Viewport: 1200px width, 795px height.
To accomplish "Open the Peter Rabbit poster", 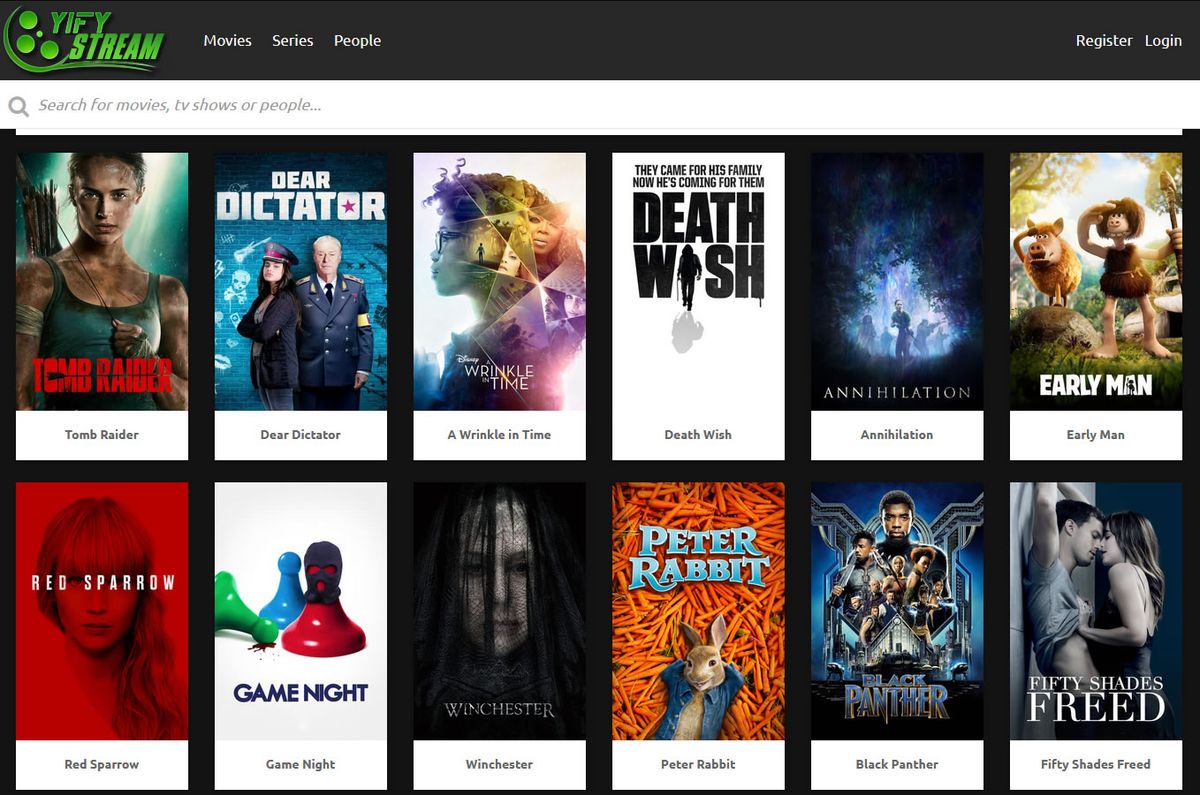I will pyautogui.click(x=698, y=611).
